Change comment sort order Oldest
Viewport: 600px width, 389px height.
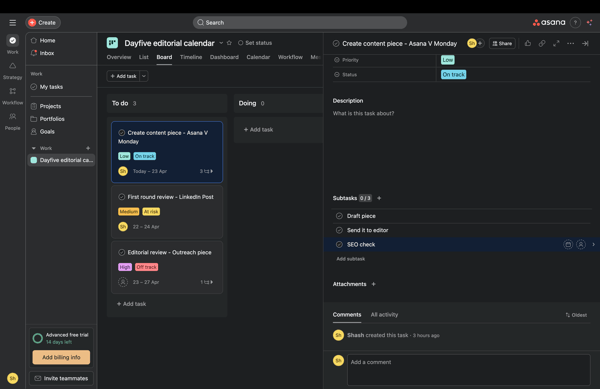pyautogui.click(x=576, y=315)
